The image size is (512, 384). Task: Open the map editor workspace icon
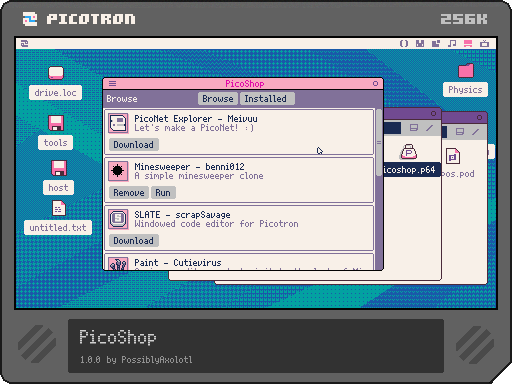coord(436,44)
